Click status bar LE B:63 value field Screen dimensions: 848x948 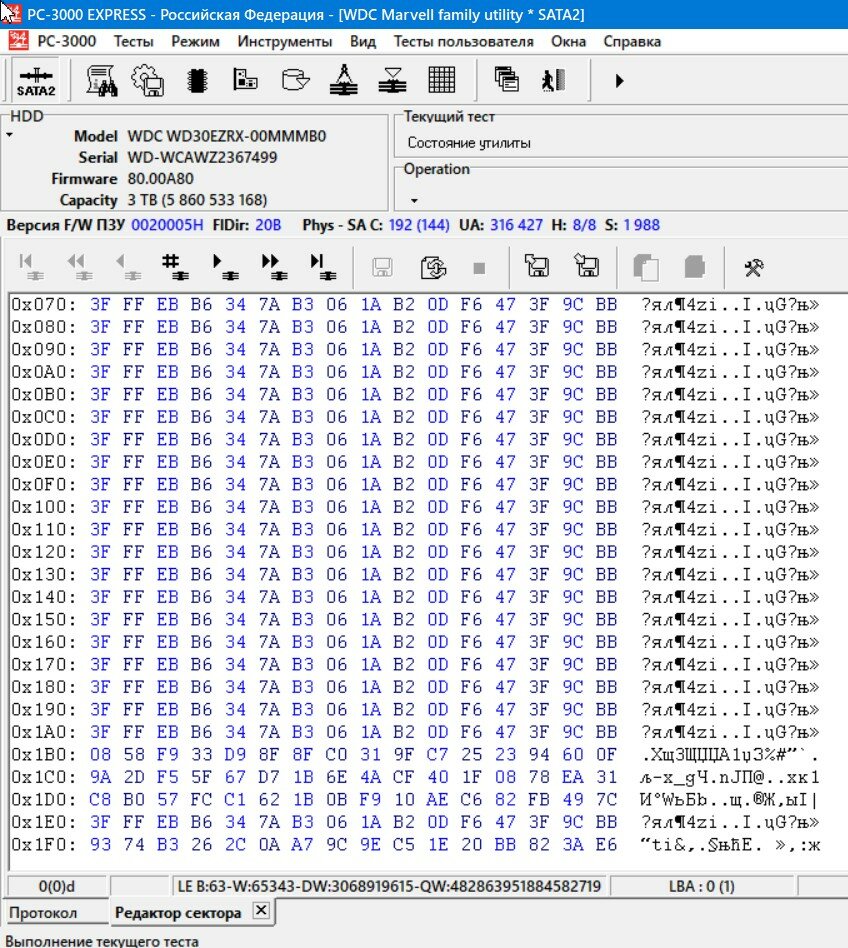click(389, 886)
